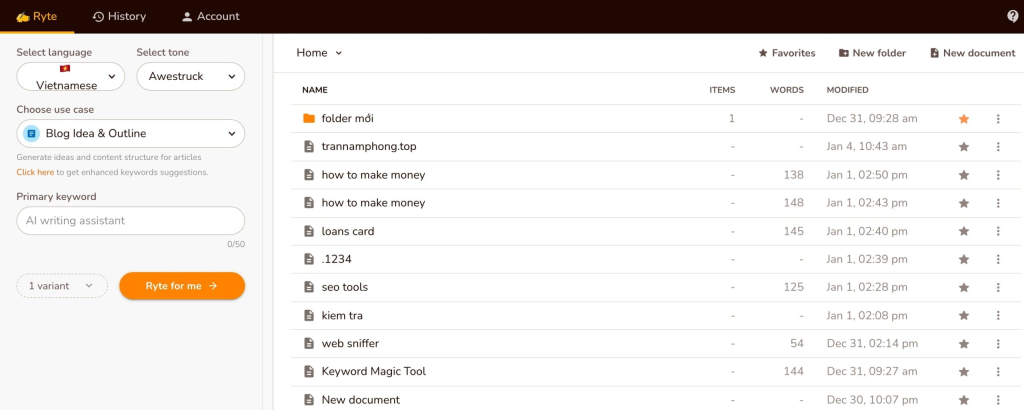
Task: Click the help question mark icon
Action: [x=1012, y=16]
